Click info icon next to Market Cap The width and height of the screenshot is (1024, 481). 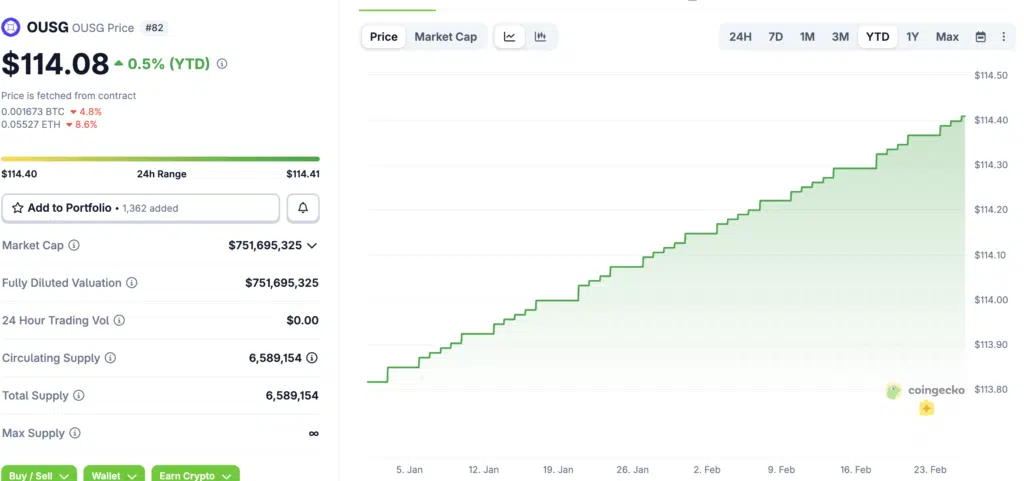[x=74, y=245]
